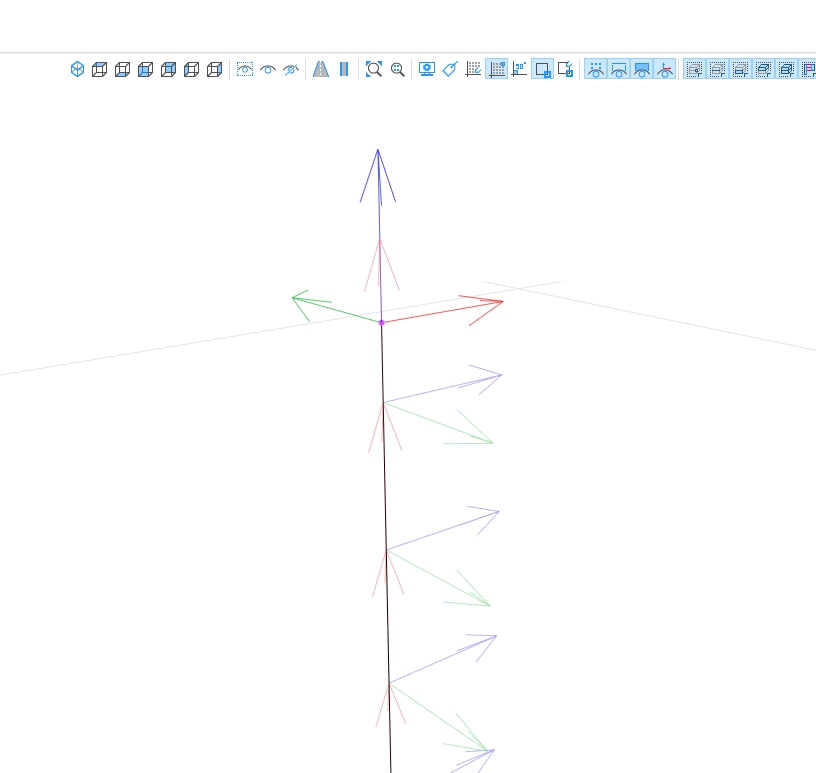The image size is (816, 773).
Task: Click the crossed-out eye hide icon
Action: 291,69
